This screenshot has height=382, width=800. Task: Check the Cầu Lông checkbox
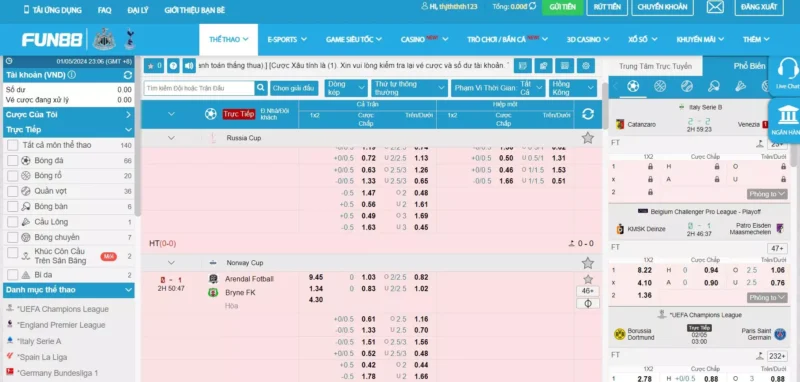coord(13,222)
